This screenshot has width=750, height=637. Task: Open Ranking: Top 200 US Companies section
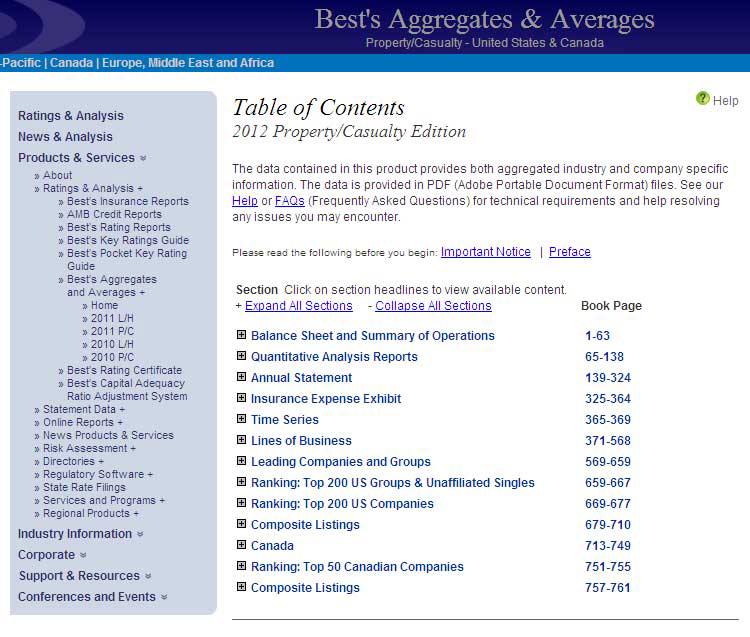(x=342, y=504)
